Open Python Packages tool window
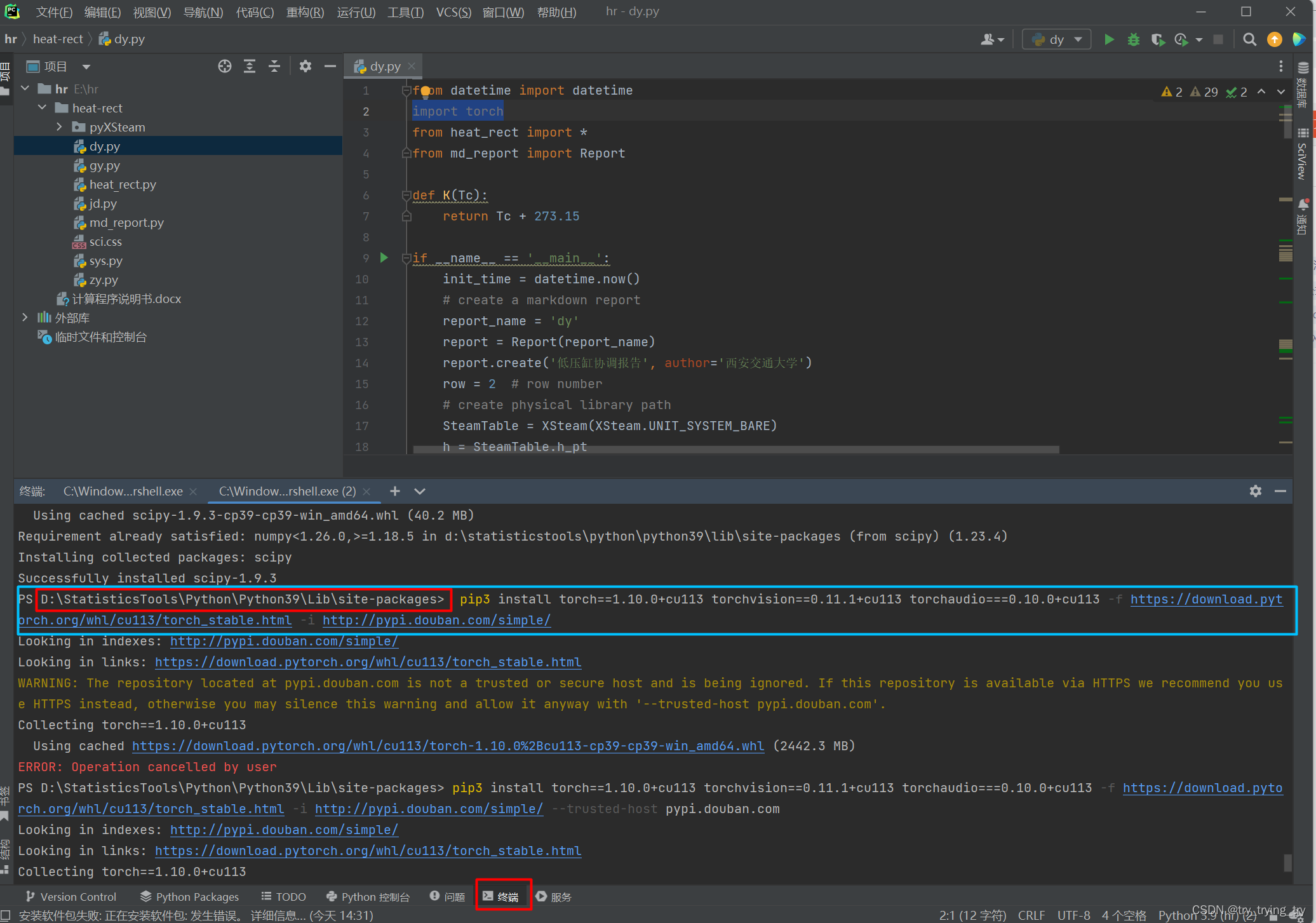 coord(189,896)
